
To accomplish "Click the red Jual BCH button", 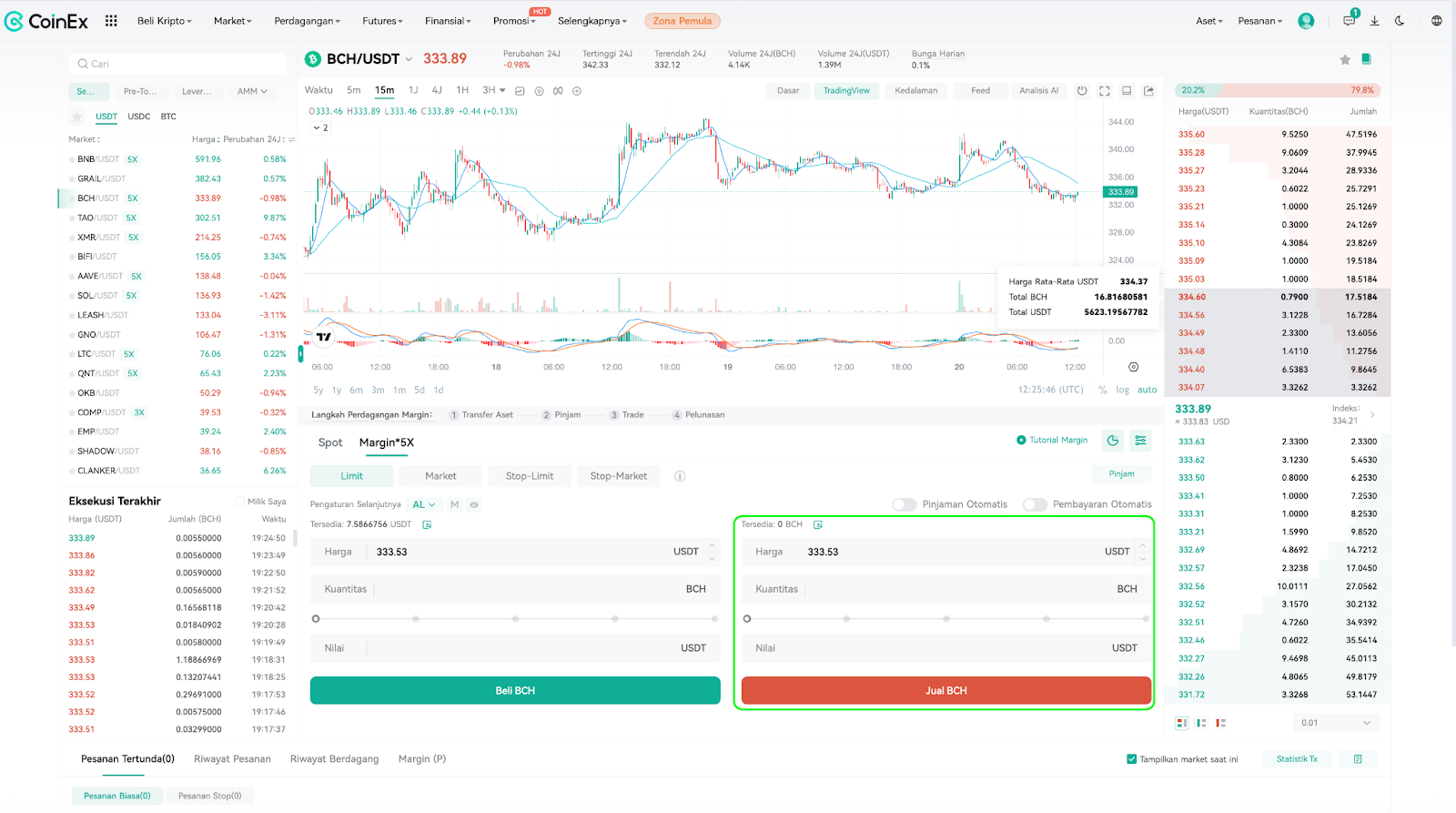I will 946,691.
